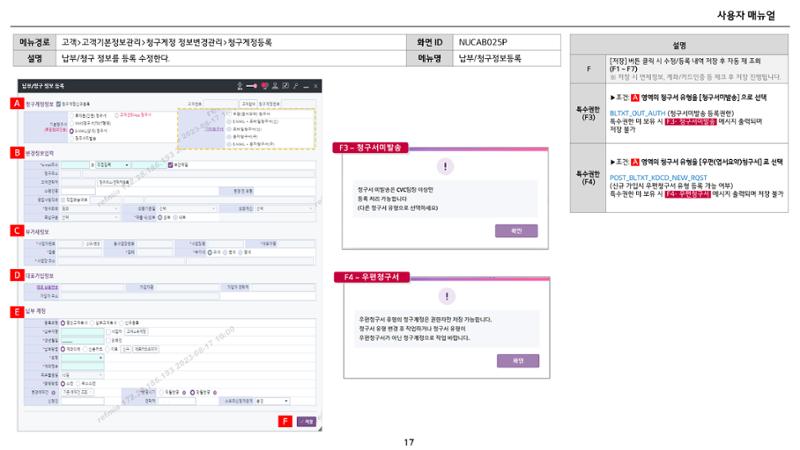Click the user silhouette icon right of the heart
Image resolution: width=800 pixels, height=450 pixels.
[x=275, y=86]
